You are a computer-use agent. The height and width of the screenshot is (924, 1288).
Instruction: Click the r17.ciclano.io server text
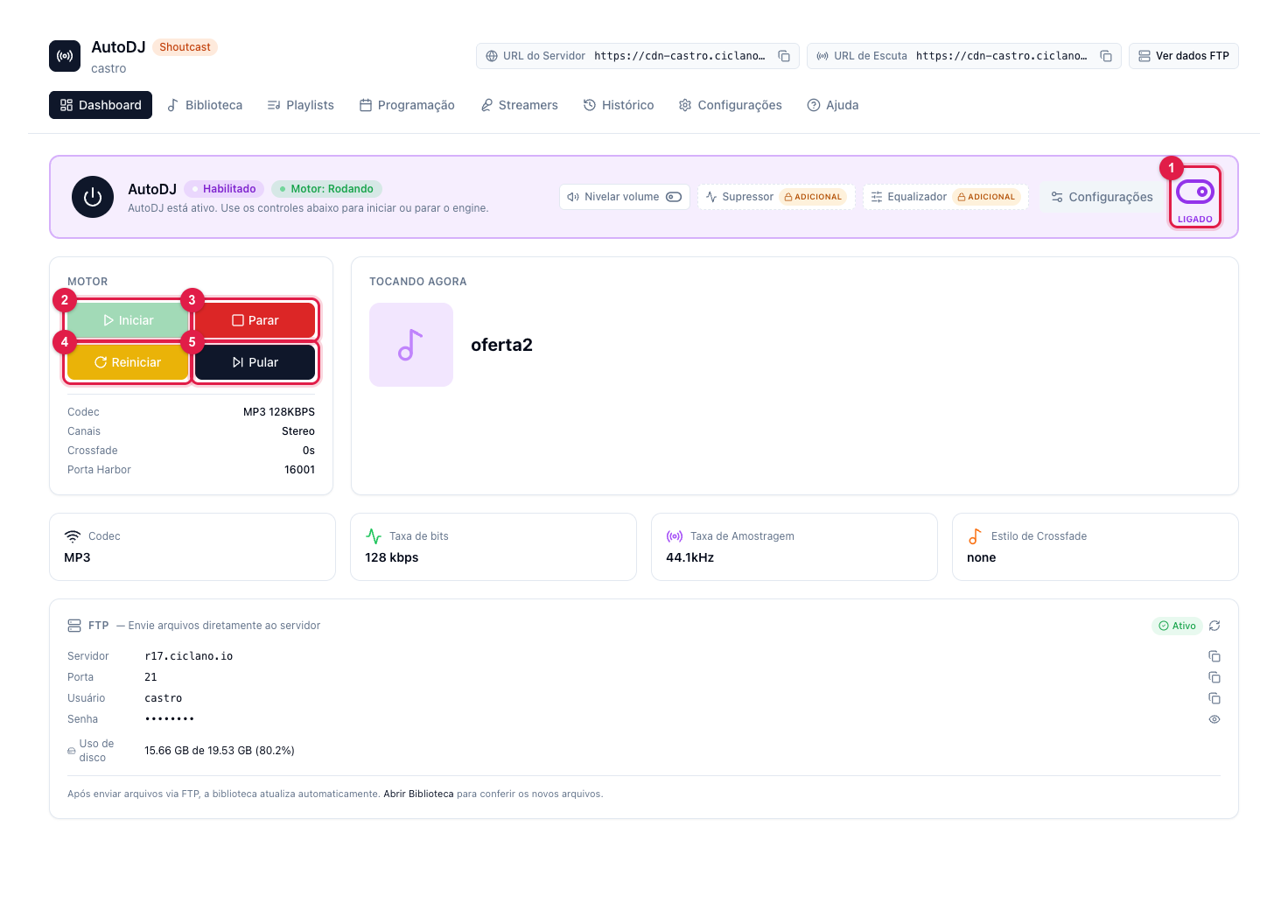pos(189,656)
